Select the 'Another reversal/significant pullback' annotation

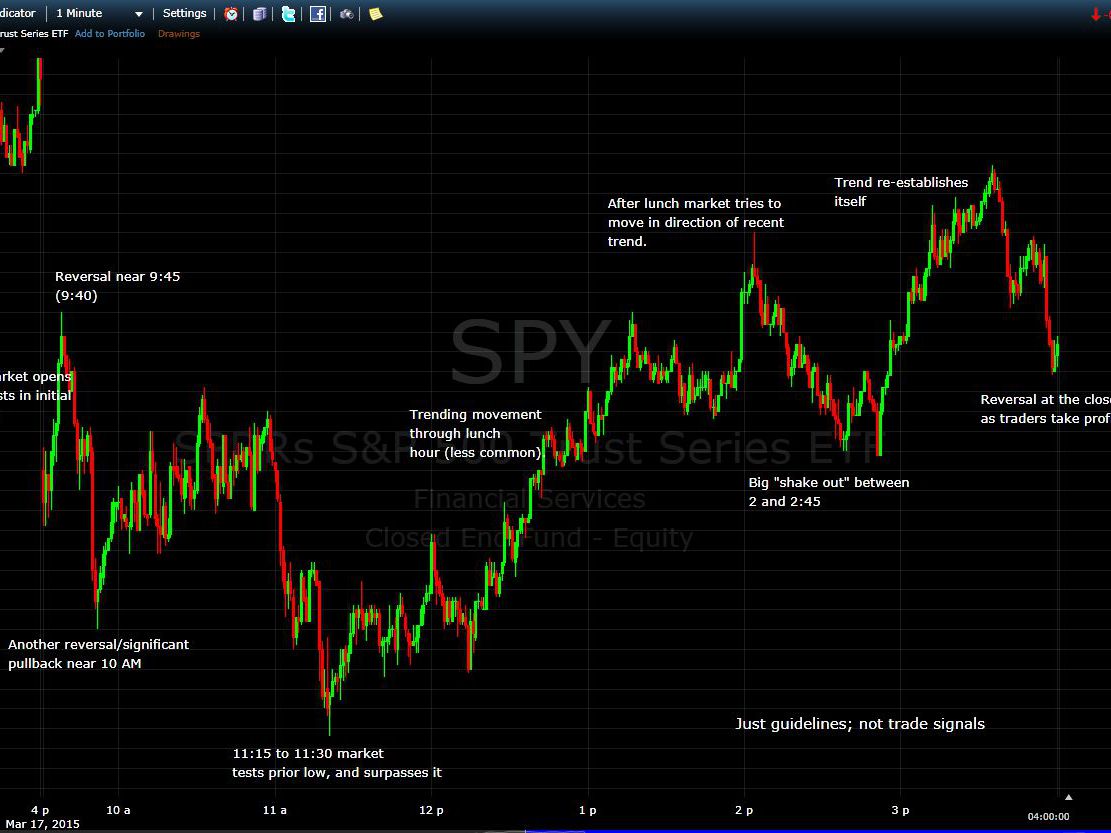click(98, 654)
